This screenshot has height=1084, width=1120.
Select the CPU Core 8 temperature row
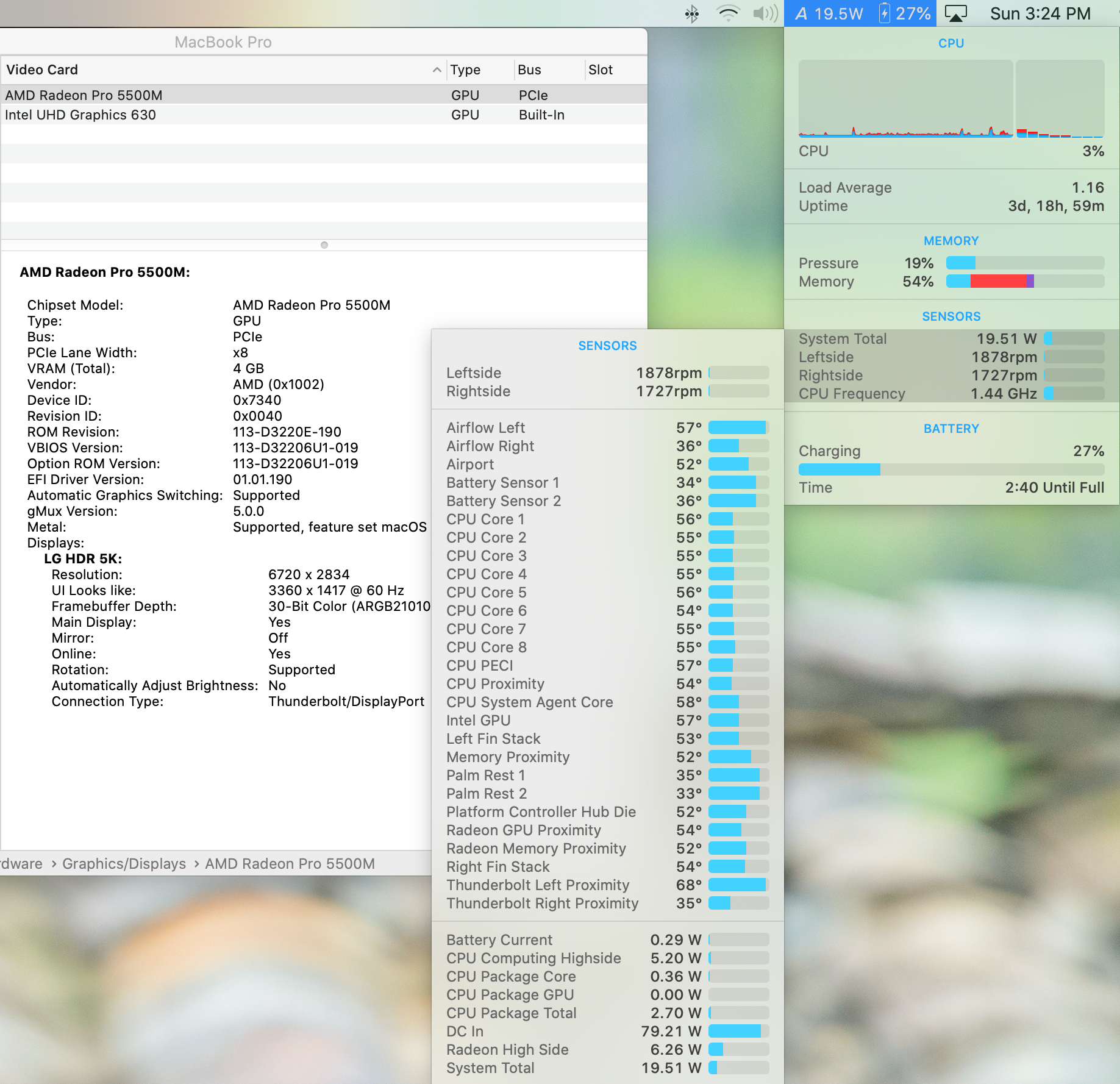tap(607, 647)
